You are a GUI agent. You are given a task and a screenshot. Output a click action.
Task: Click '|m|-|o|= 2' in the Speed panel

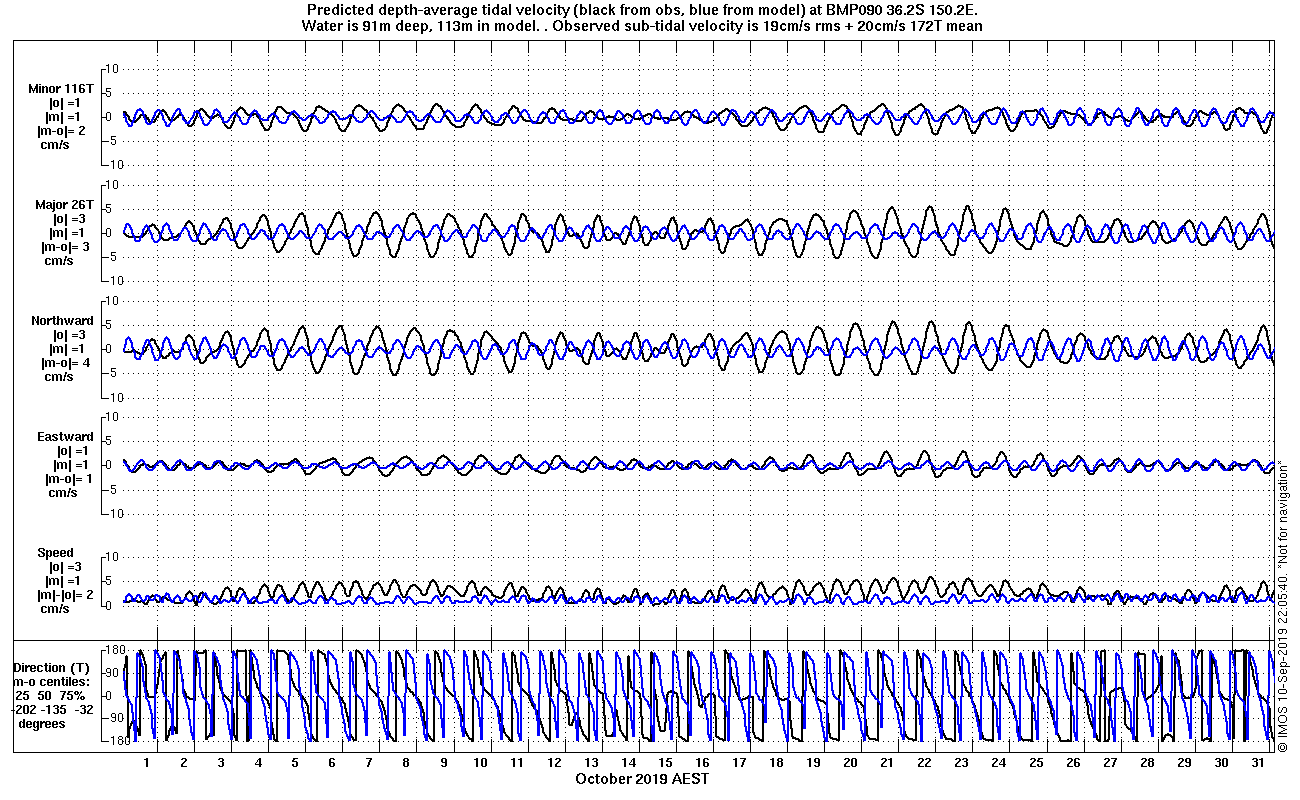[64, 595]
